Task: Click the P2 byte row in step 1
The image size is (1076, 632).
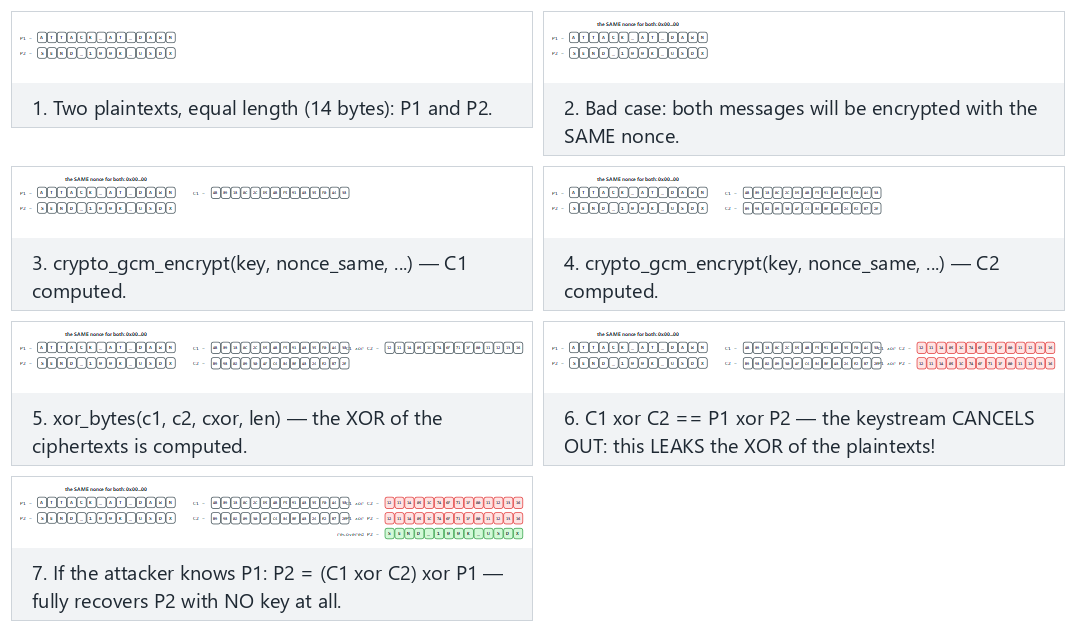Action: pyautogui.click(x=106, y=53)
